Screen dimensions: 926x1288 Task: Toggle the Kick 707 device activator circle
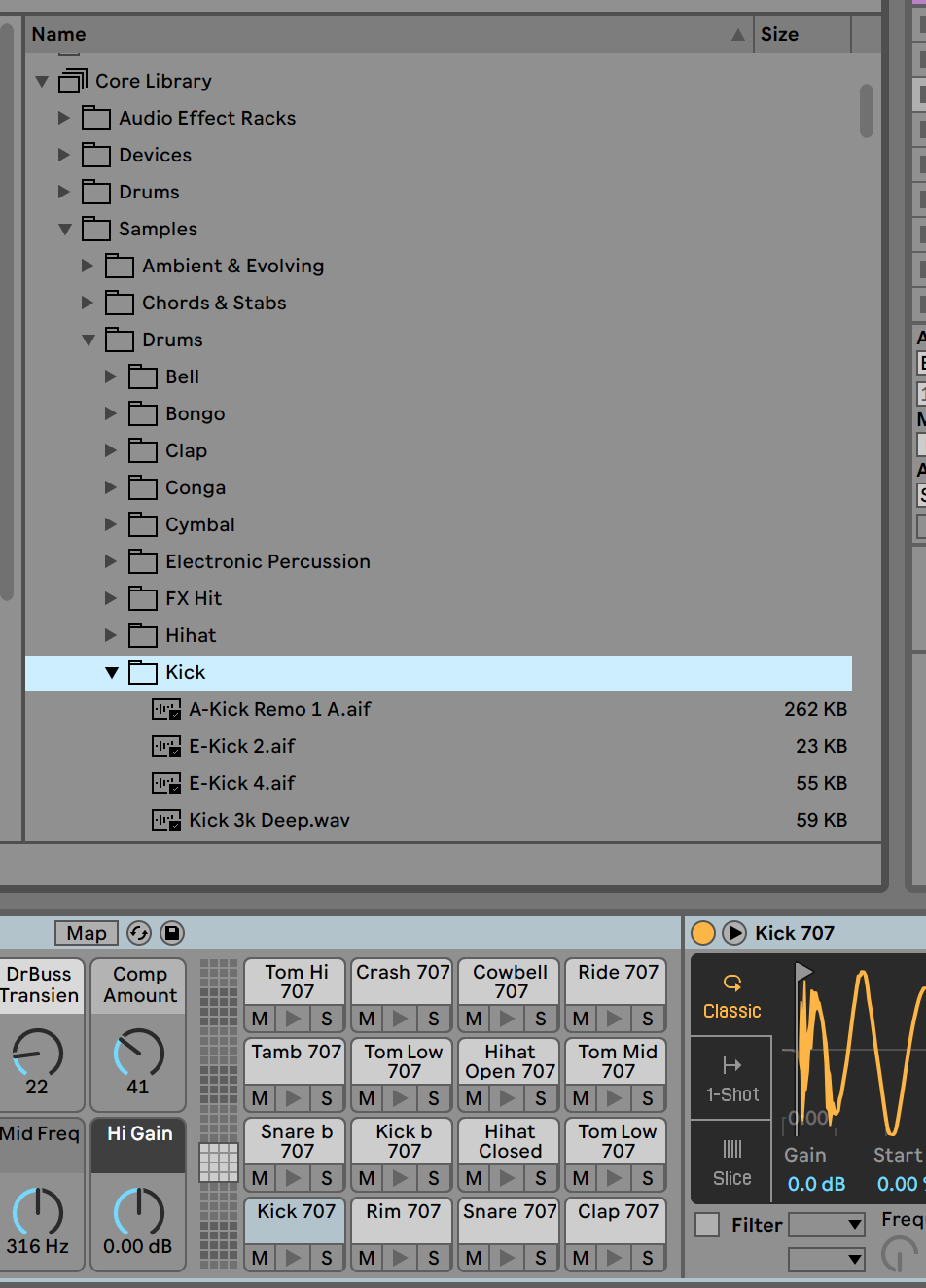click(x=702, y=933)
